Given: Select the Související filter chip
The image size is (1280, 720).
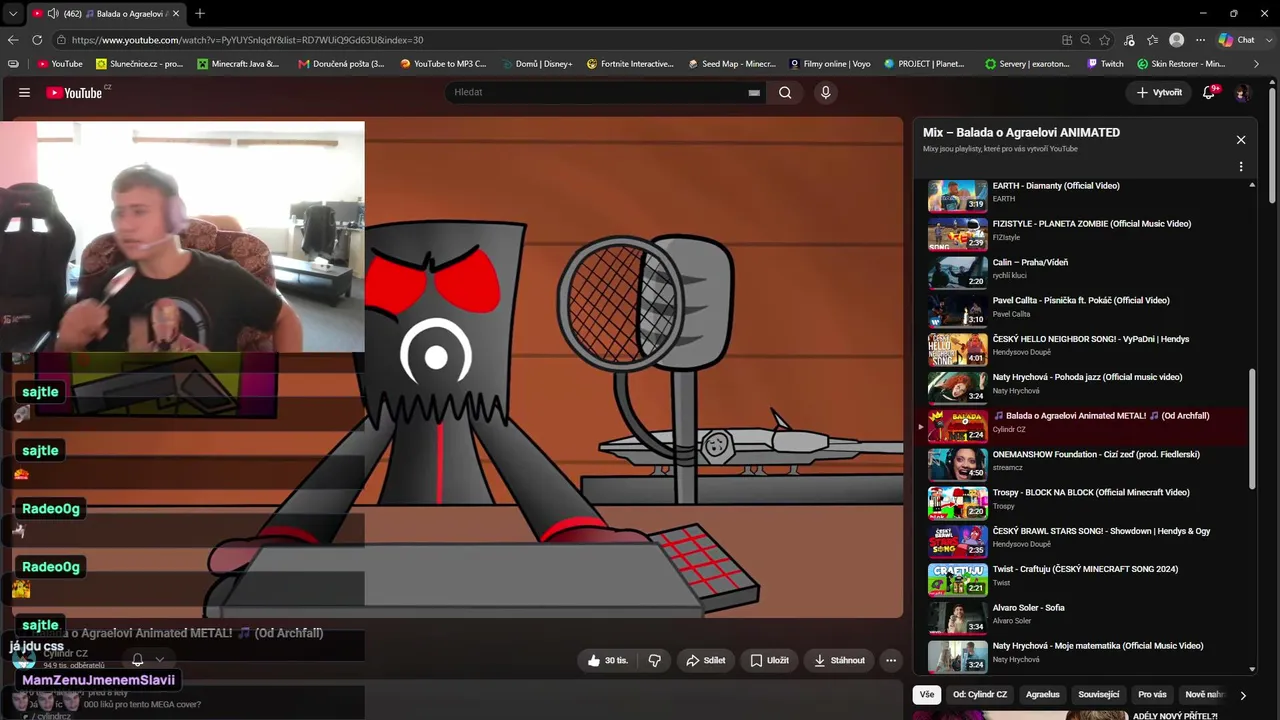Looking at the screenshot, I should coord(1099,695).
